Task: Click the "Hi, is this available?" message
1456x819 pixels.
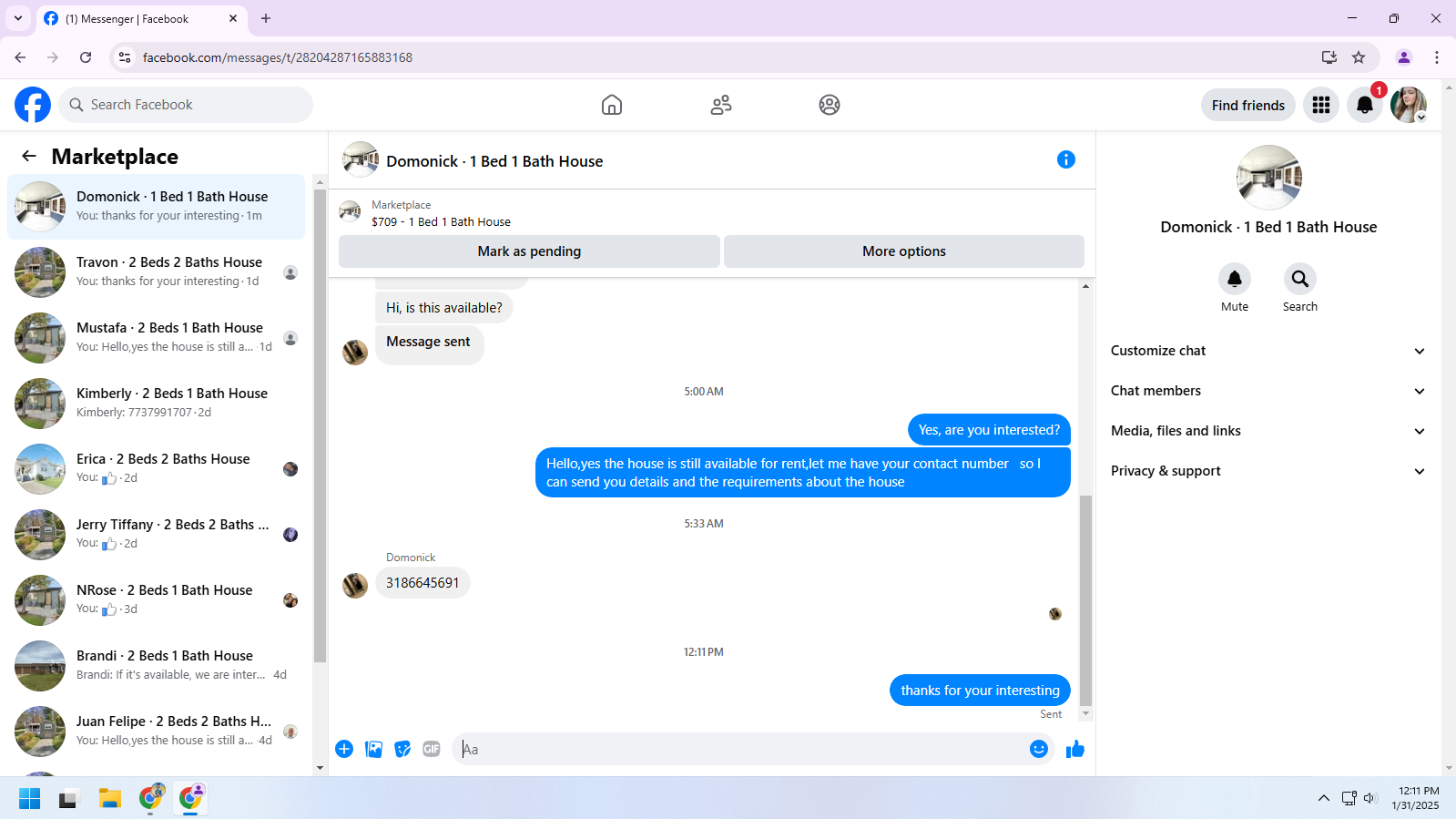Action: (x=444, y=308)
